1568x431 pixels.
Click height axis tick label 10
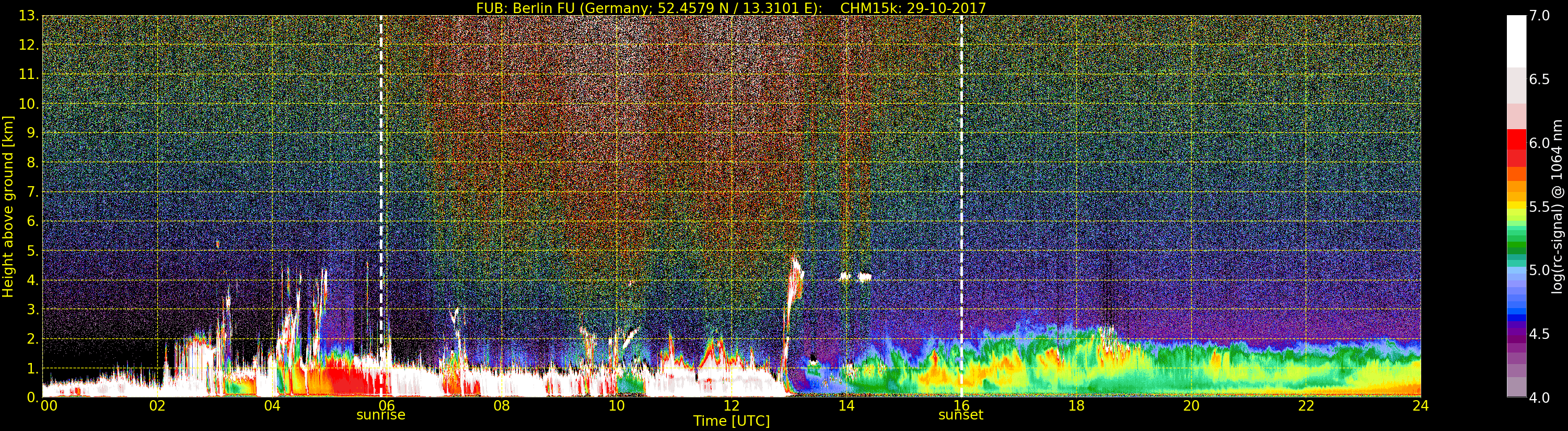coord(29,104)
